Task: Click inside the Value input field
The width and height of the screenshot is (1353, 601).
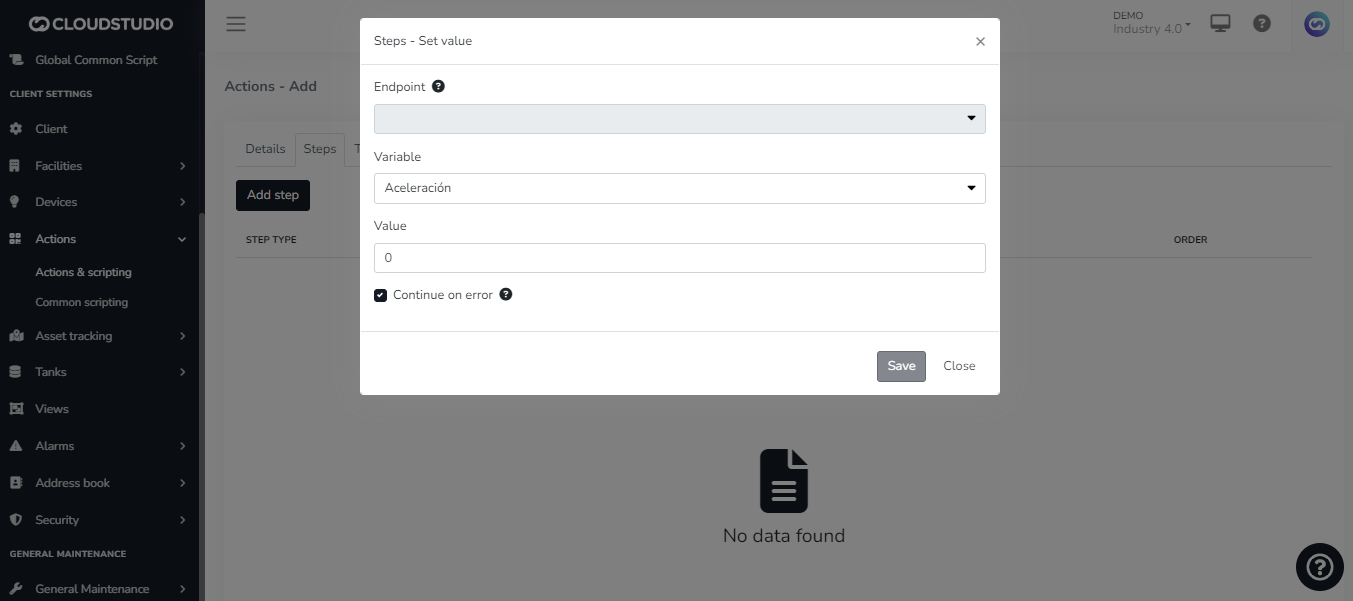Action: coord(679,257)
